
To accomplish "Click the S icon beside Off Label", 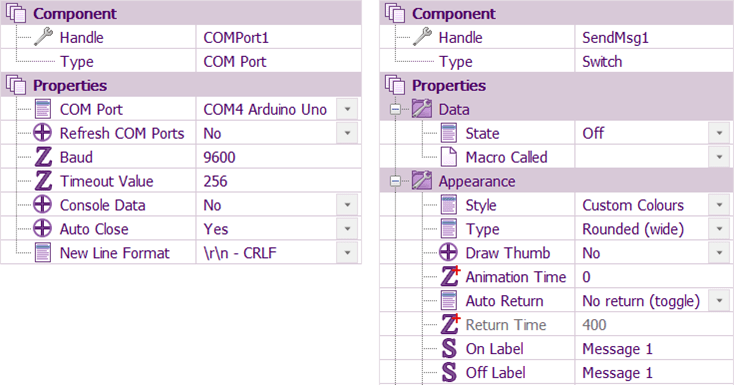I will (x=449, y=372).
